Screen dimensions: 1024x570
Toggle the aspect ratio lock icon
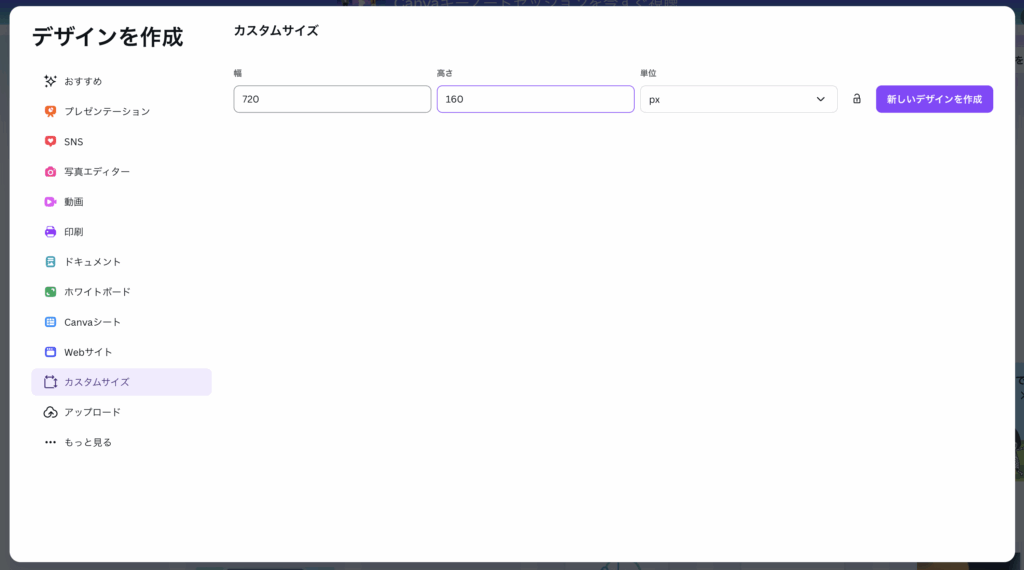point(857,99)
